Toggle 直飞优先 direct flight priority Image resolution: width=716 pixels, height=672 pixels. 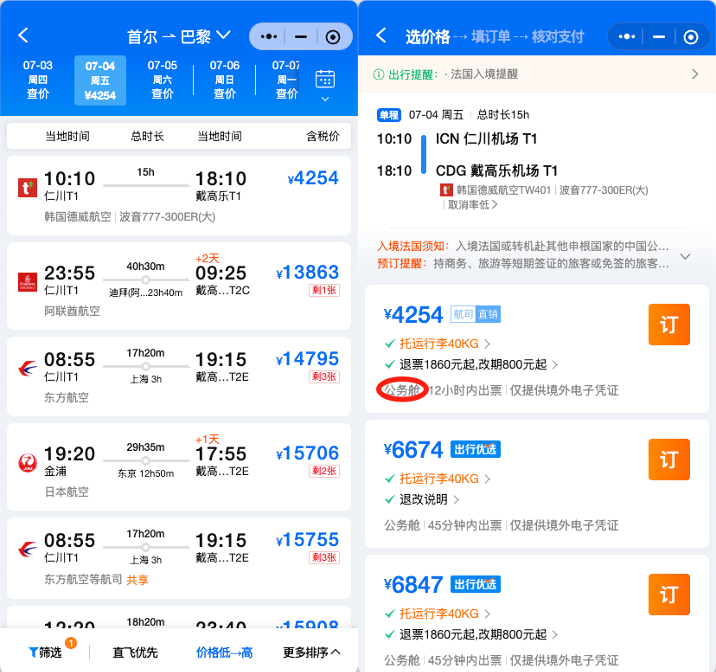[x=135, y=652]
